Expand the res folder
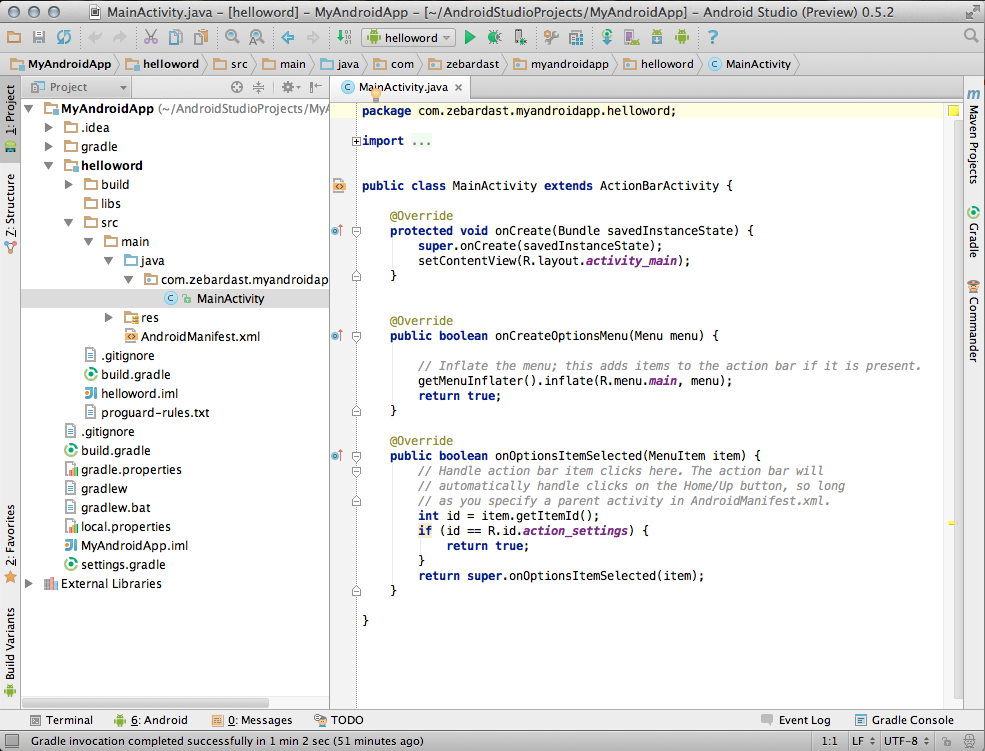The height and width of the screenshot is (751, 985). point(108,318)
